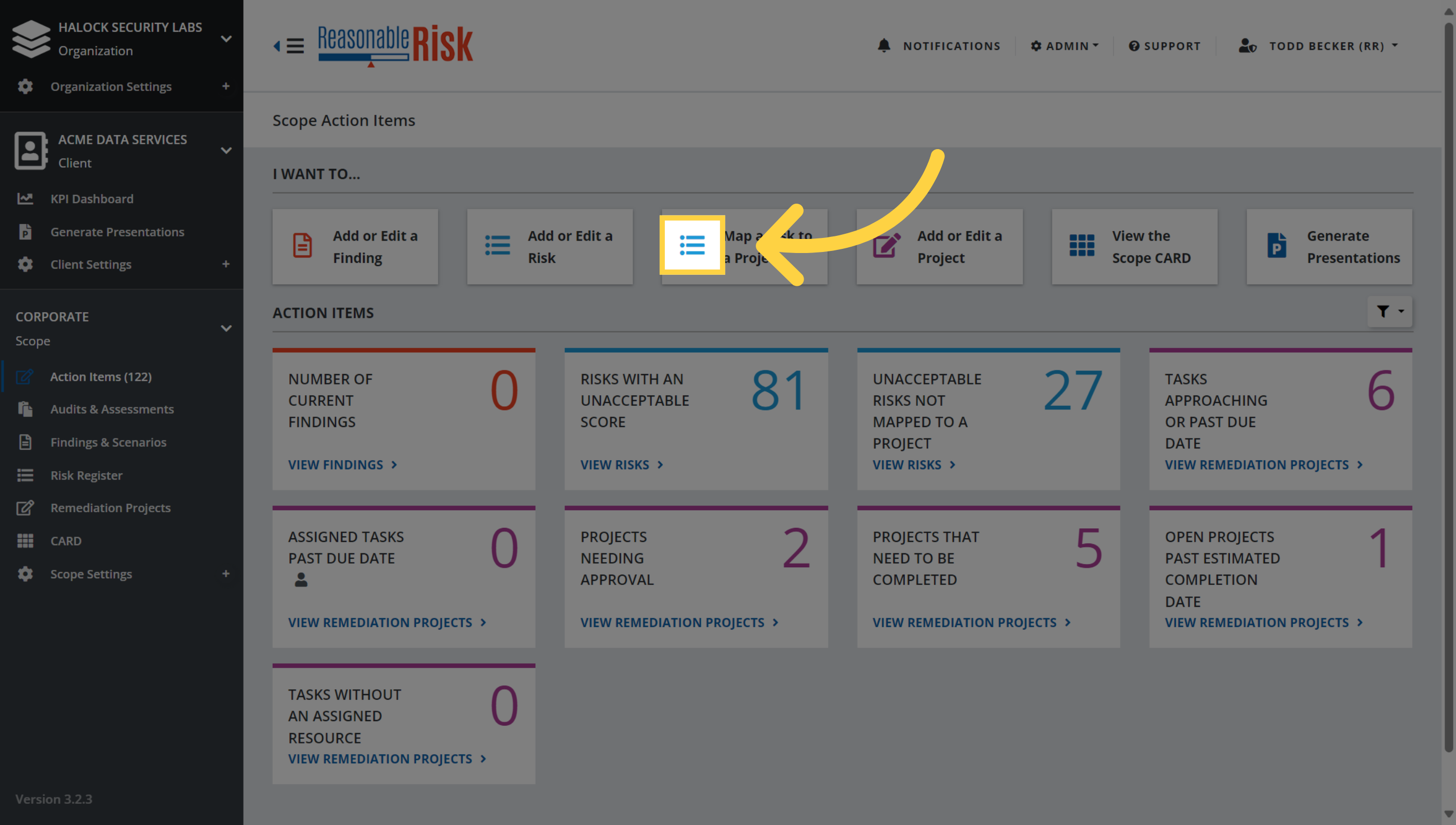Expand the Halock Security Labs organization chevron
The width and height of the screenshot is (1456, 825).
pyautogui.click(x=226, y=39)
